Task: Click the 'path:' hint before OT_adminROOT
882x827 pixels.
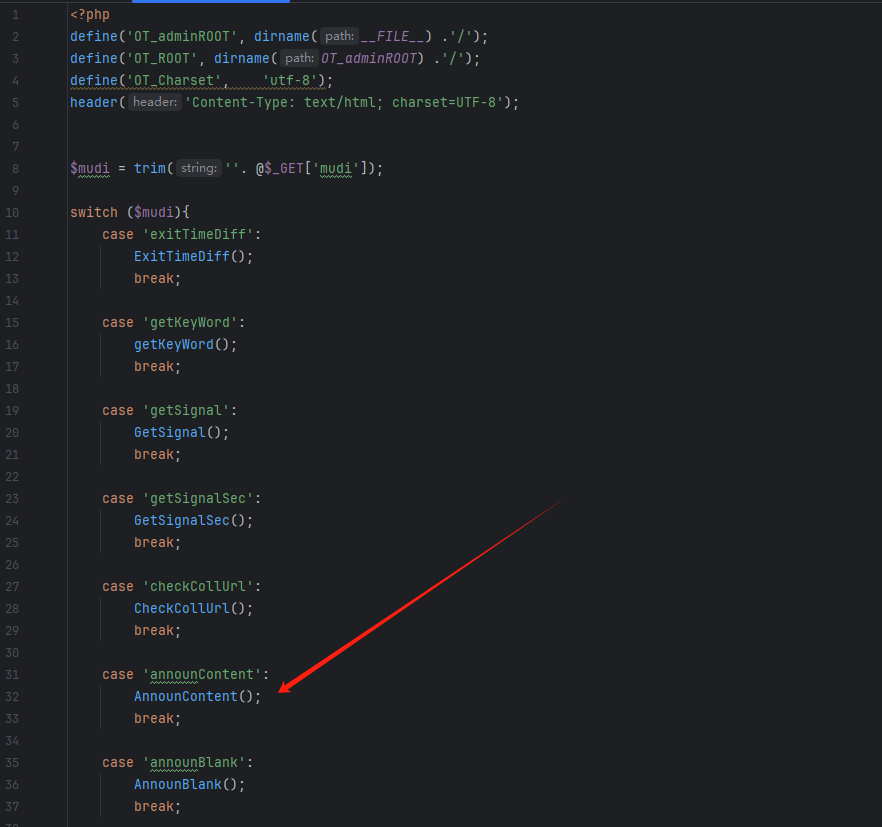Action: click(300, 59)
